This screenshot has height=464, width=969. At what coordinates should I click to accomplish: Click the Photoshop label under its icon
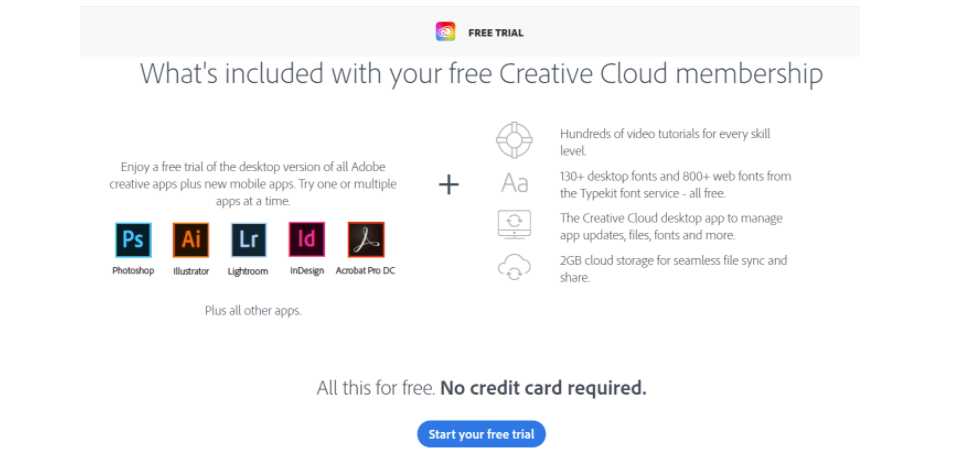pos(133,271)
